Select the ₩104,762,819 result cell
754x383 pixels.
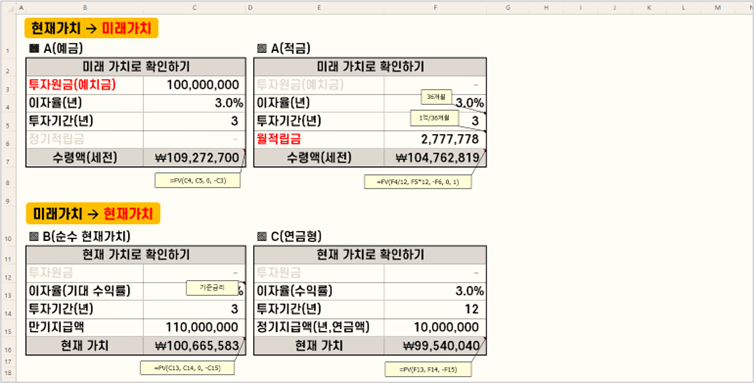pos(435,157)
